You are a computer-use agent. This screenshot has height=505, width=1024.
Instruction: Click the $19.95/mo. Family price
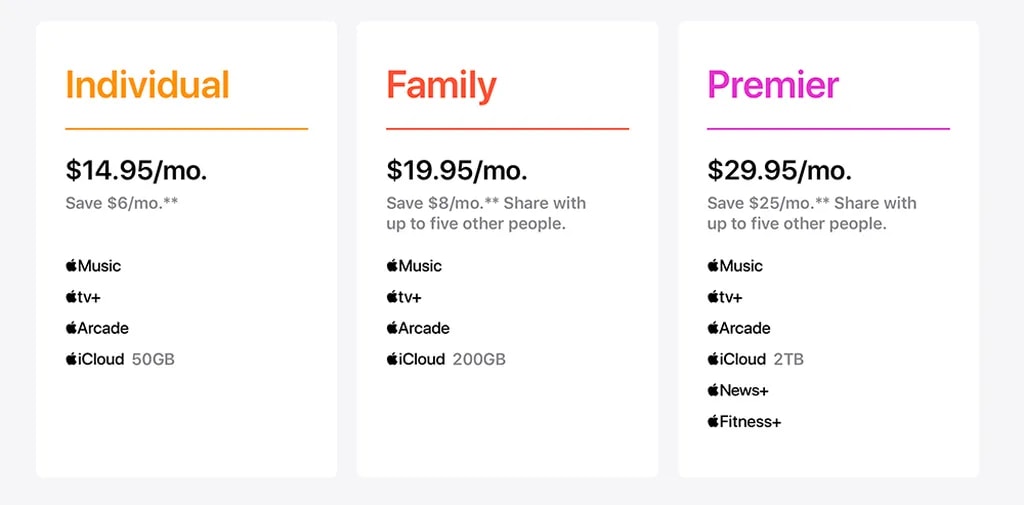(x=457, y=170)
